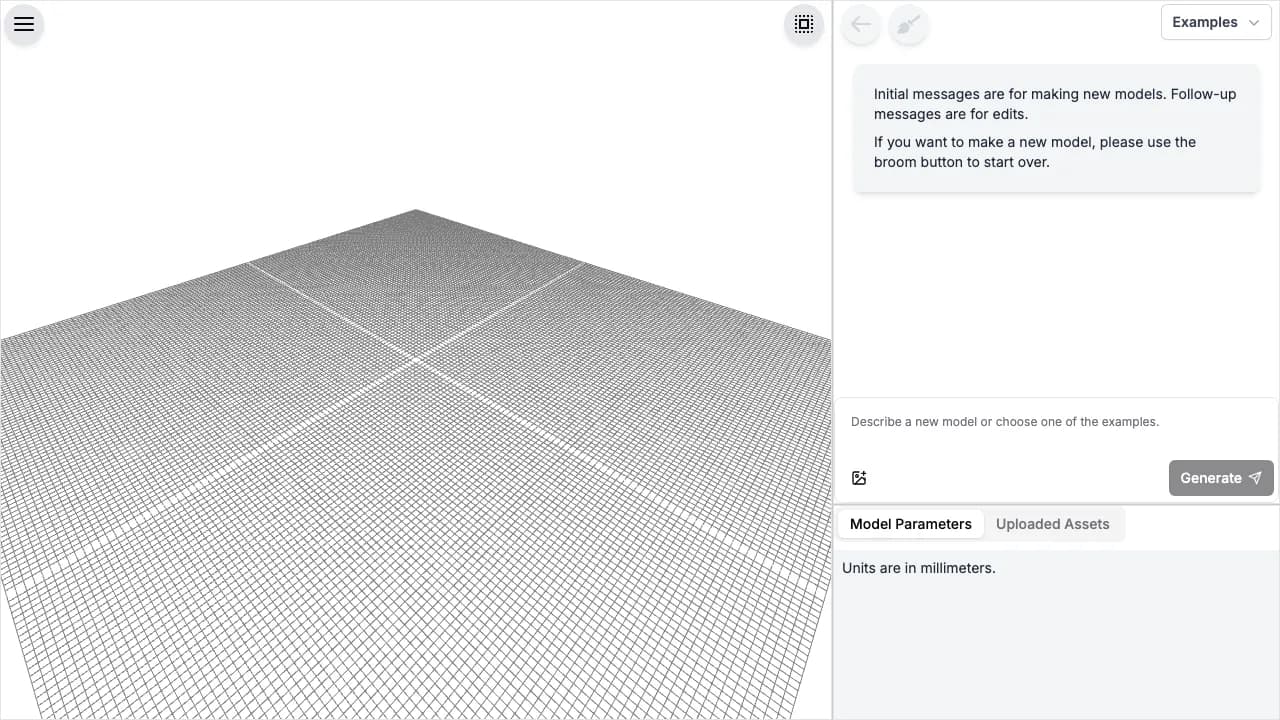Select the Model Parameters tab

[x=910, y=523]
